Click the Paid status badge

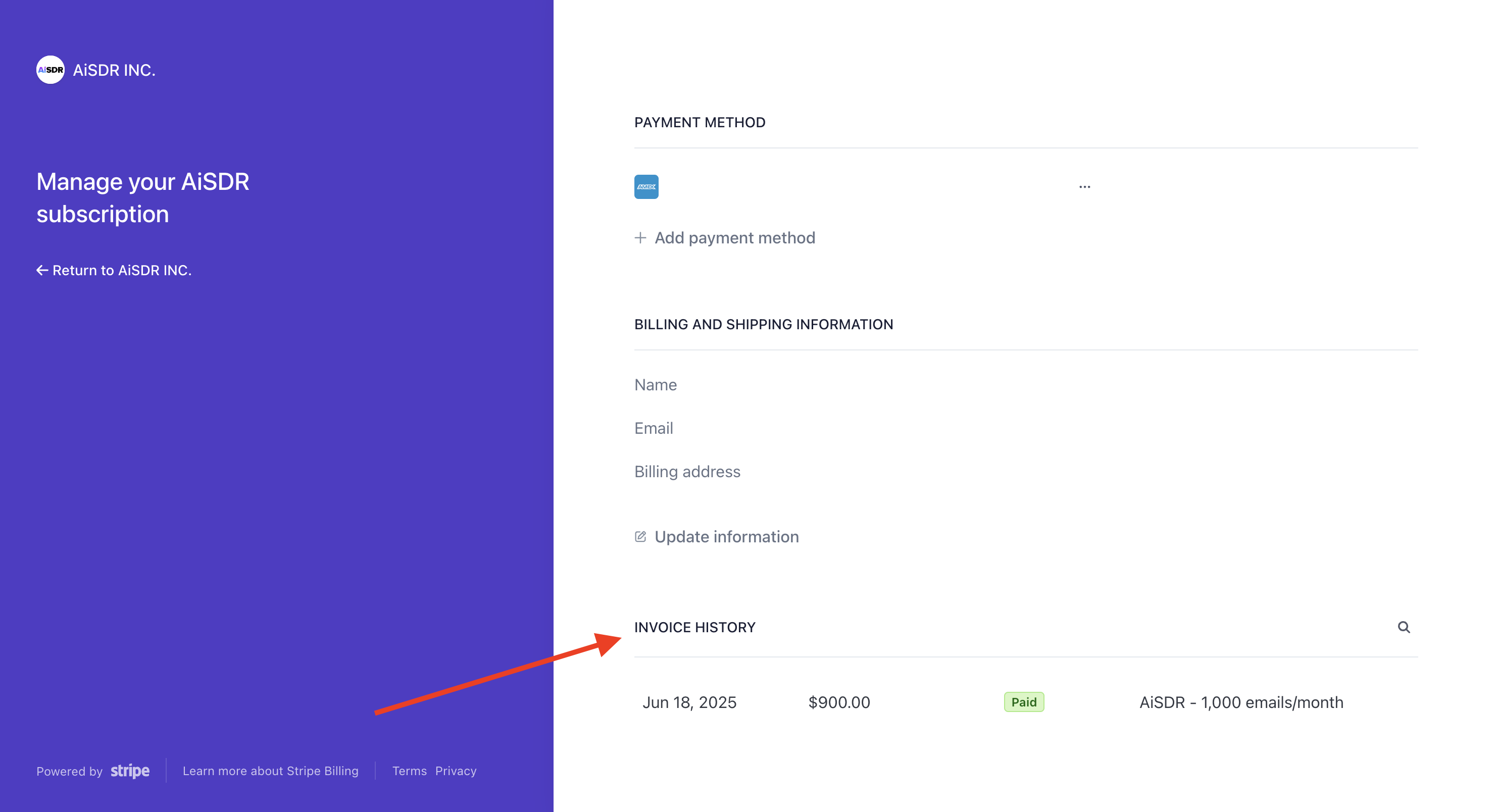(x=1024, y=702)
